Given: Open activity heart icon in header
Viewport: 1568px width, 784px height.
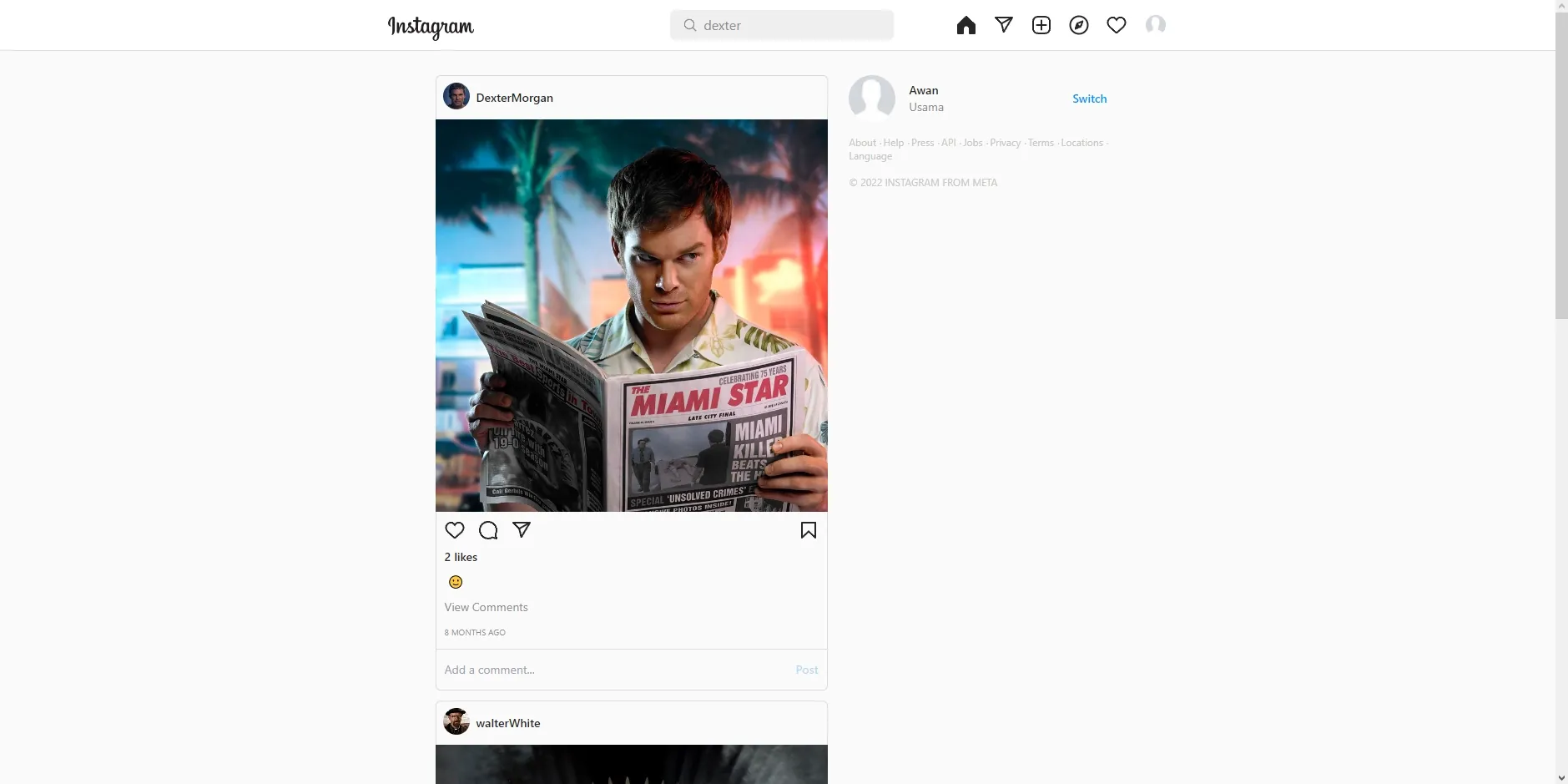Looking at the screenshot, I should [1117, 25].
